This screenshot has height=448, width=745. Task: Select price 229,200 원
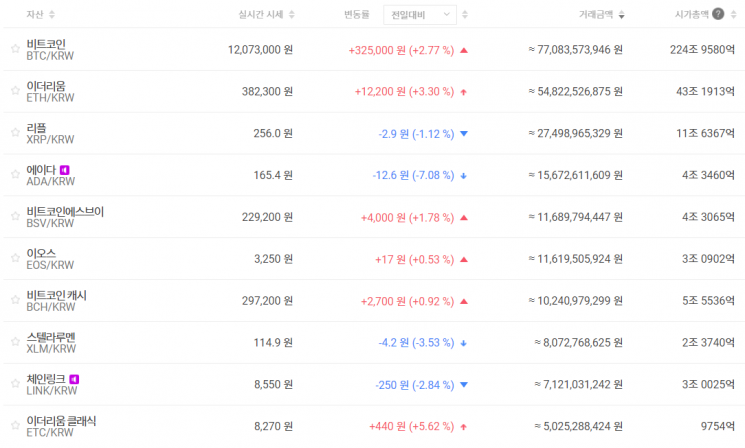pos(267,217)
